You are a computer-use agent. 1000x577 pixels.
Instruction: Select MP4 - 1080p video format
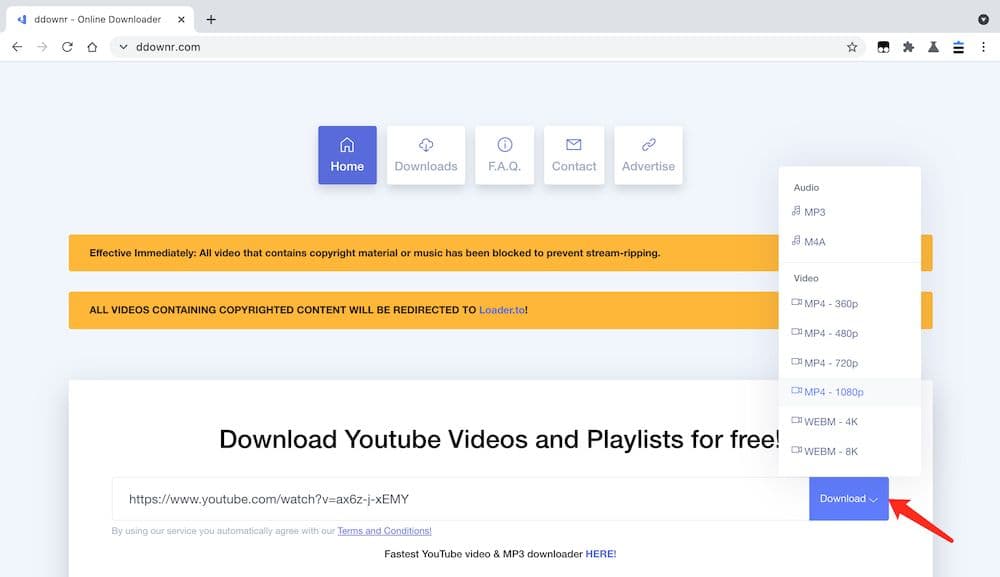point(849,392)
